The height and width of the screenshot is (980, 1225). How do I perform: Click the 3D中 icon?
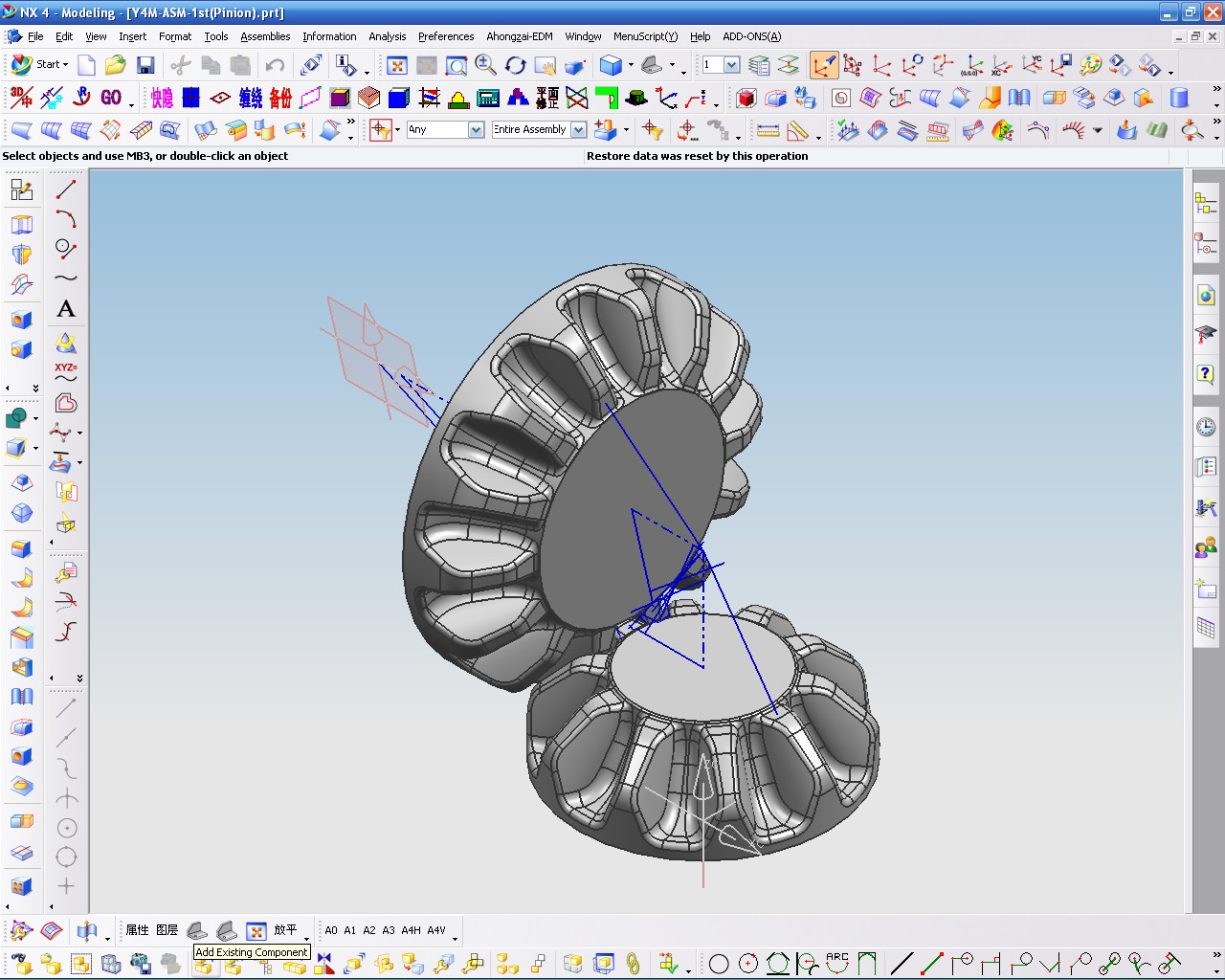pos(21,98)
